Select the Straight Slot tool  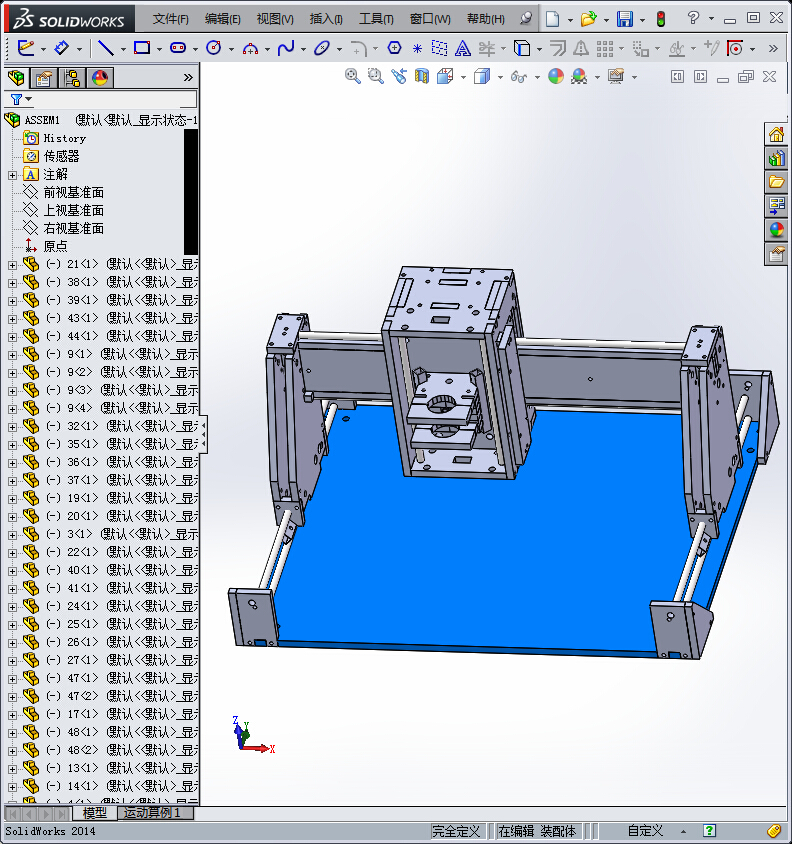tap(178, 48)
